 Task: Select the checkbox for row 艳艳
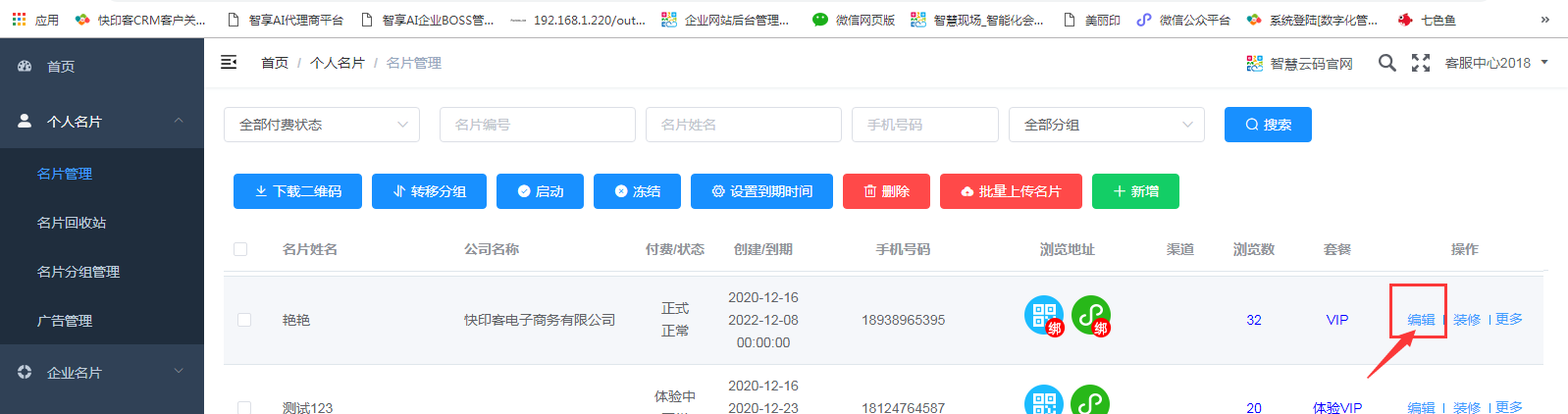[244, 320]
